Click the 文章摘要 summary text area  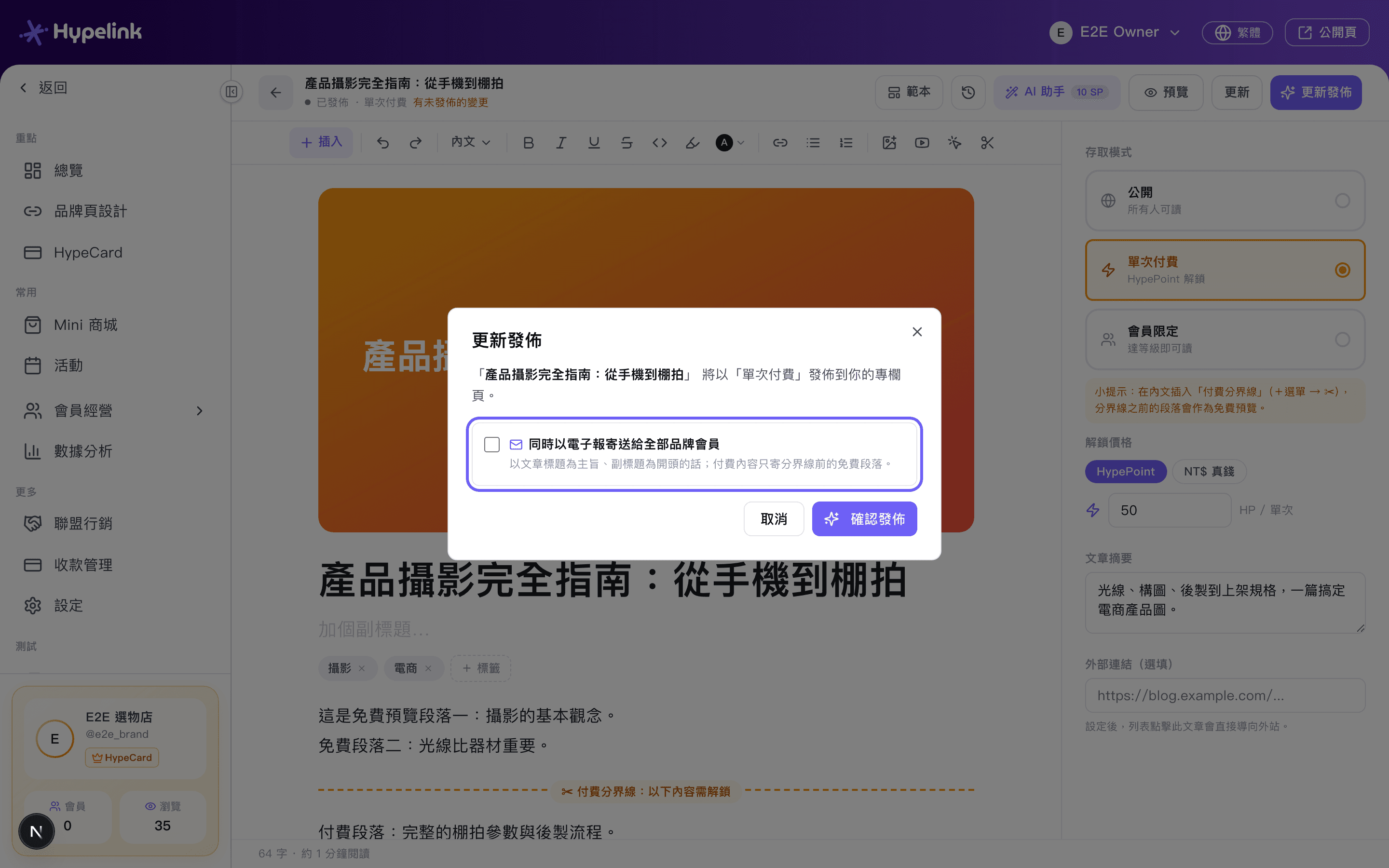click(x=1225, y=602)
